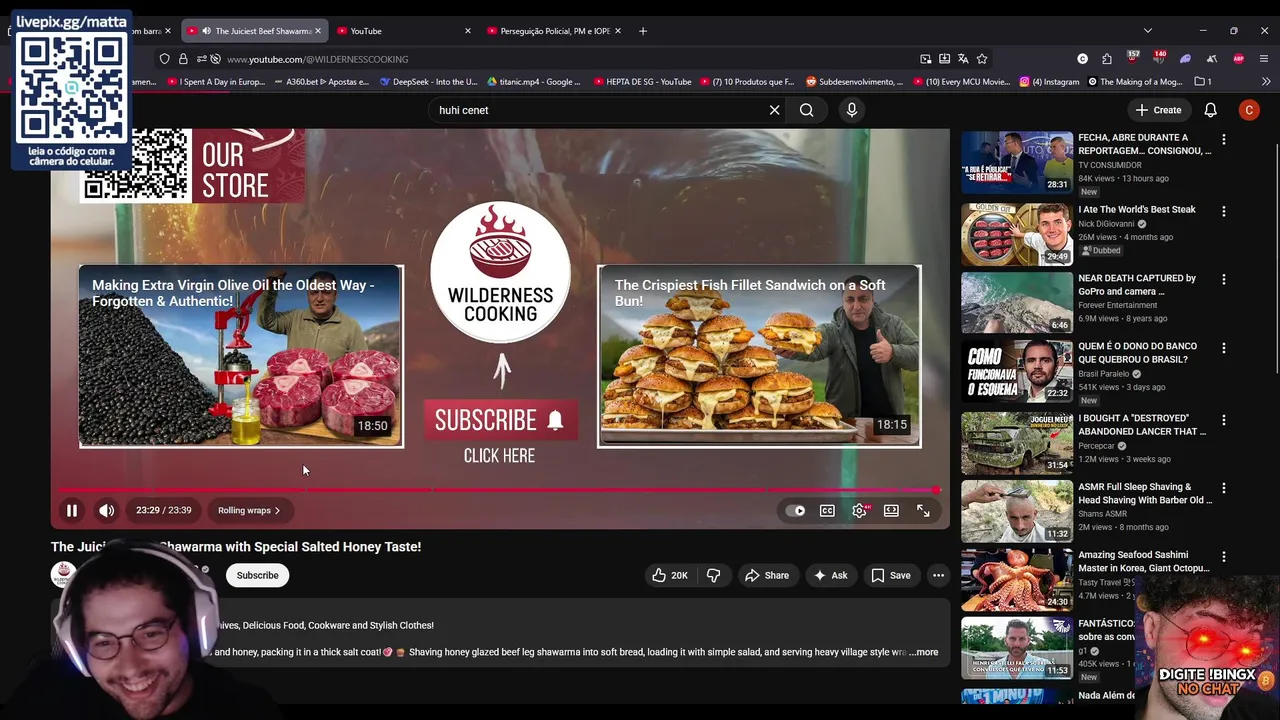This screenshot has width=1280, height=720.
Task: Turn on subtitles with the CC button
Action: point(827,511)
